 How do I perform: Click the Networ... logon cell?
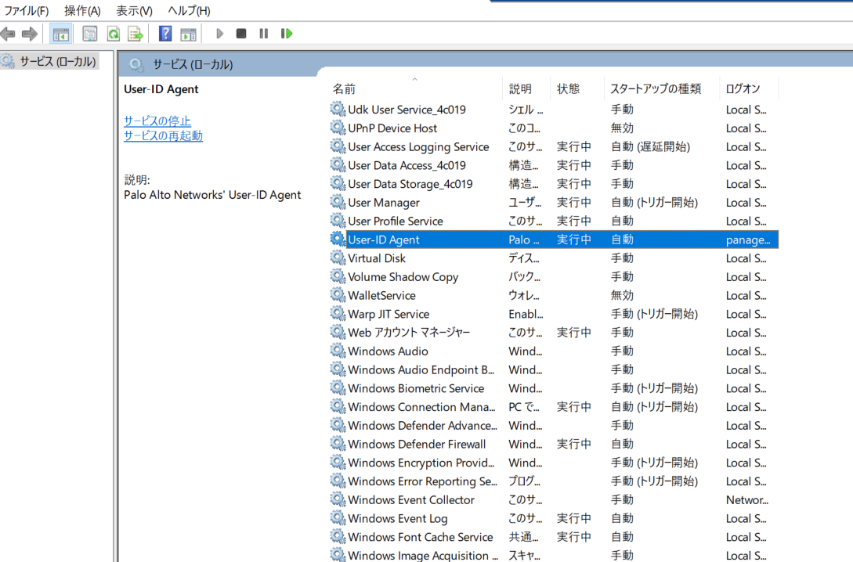(x=747, y=499)
